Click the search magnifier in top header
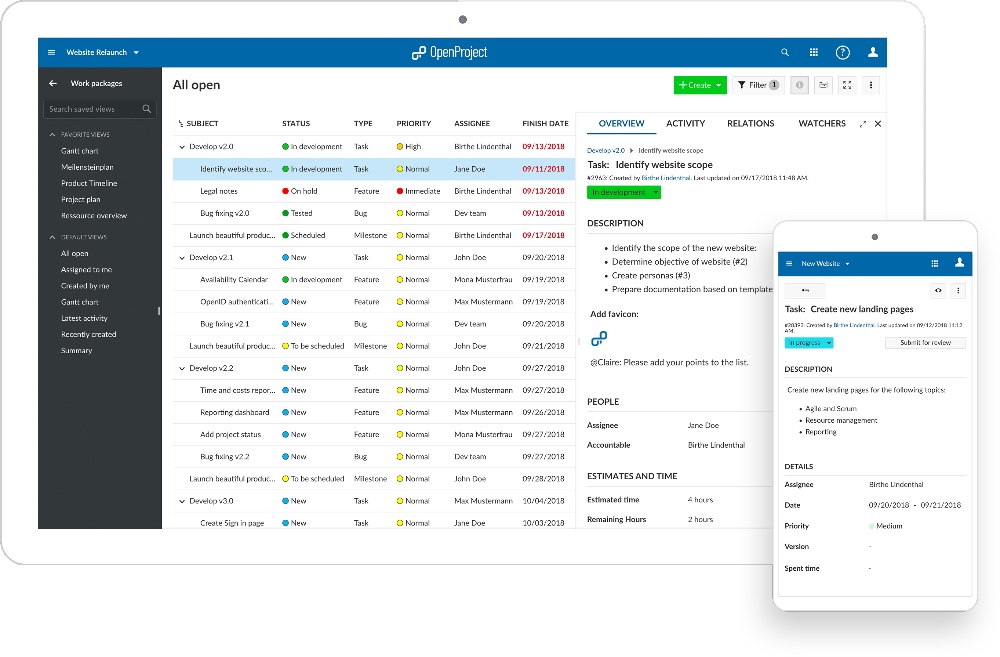Screen dimensions: 1000x657 [784, 52]
